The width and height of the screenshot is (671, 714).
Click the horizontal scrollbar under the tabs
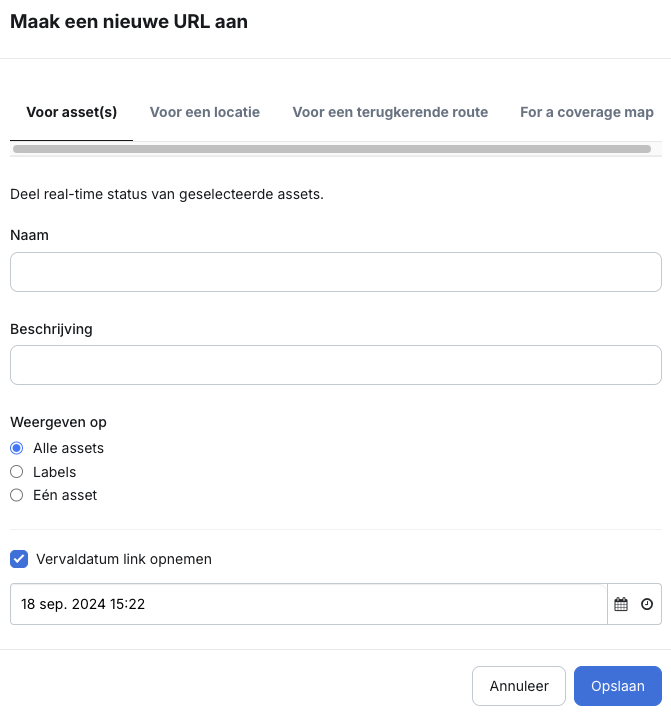point(331,149)
